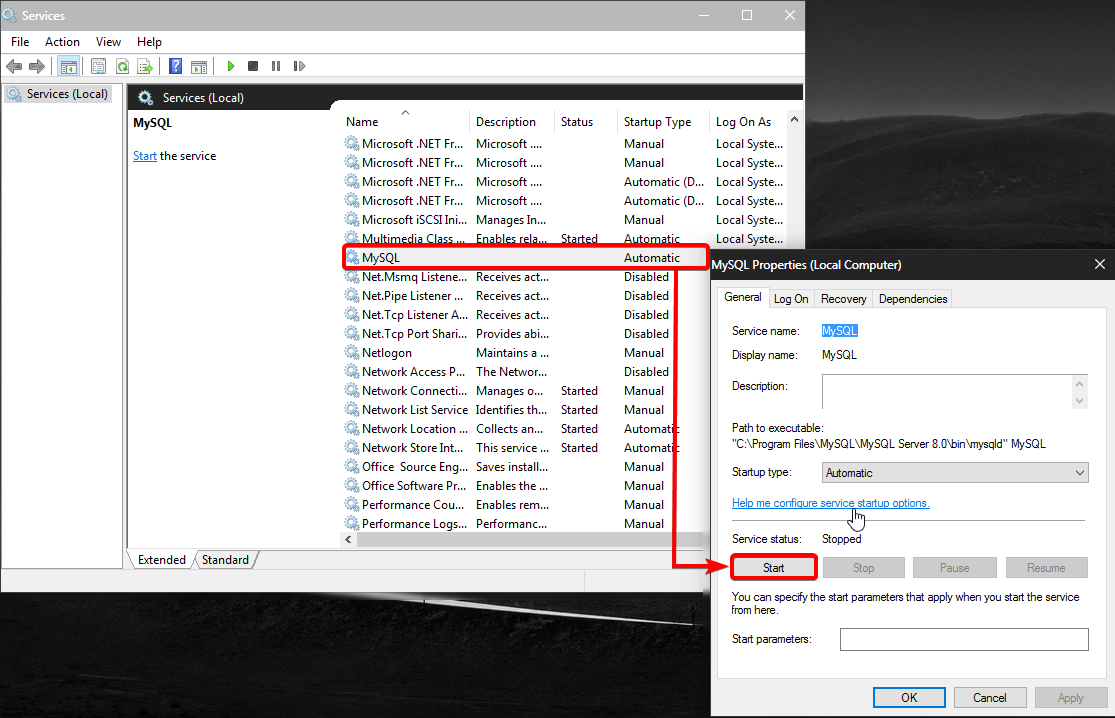1115x718 pixels.
Task: Click the gear icon of Netlogon row
Action: pos(352,353)
